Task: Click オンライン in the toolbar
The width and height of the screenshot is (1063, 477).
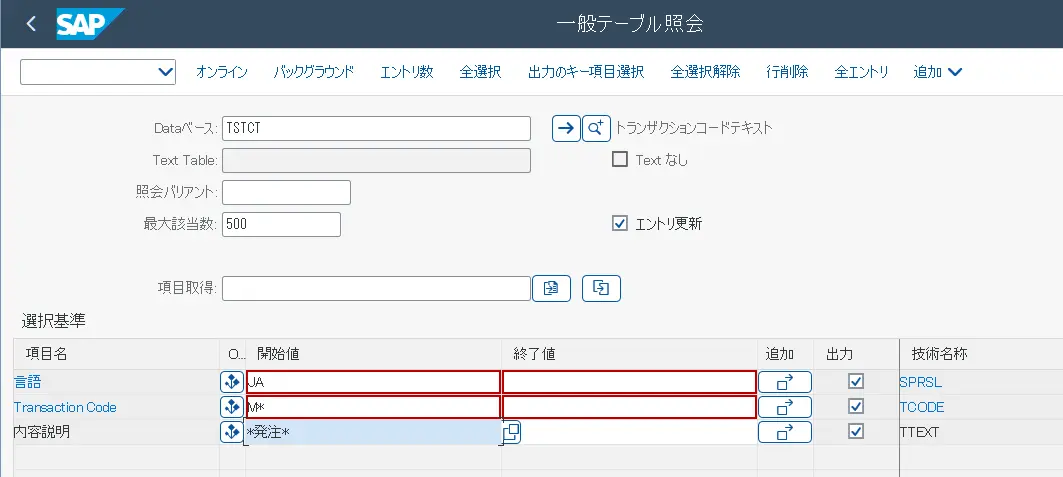Action: tap(221, 72)
